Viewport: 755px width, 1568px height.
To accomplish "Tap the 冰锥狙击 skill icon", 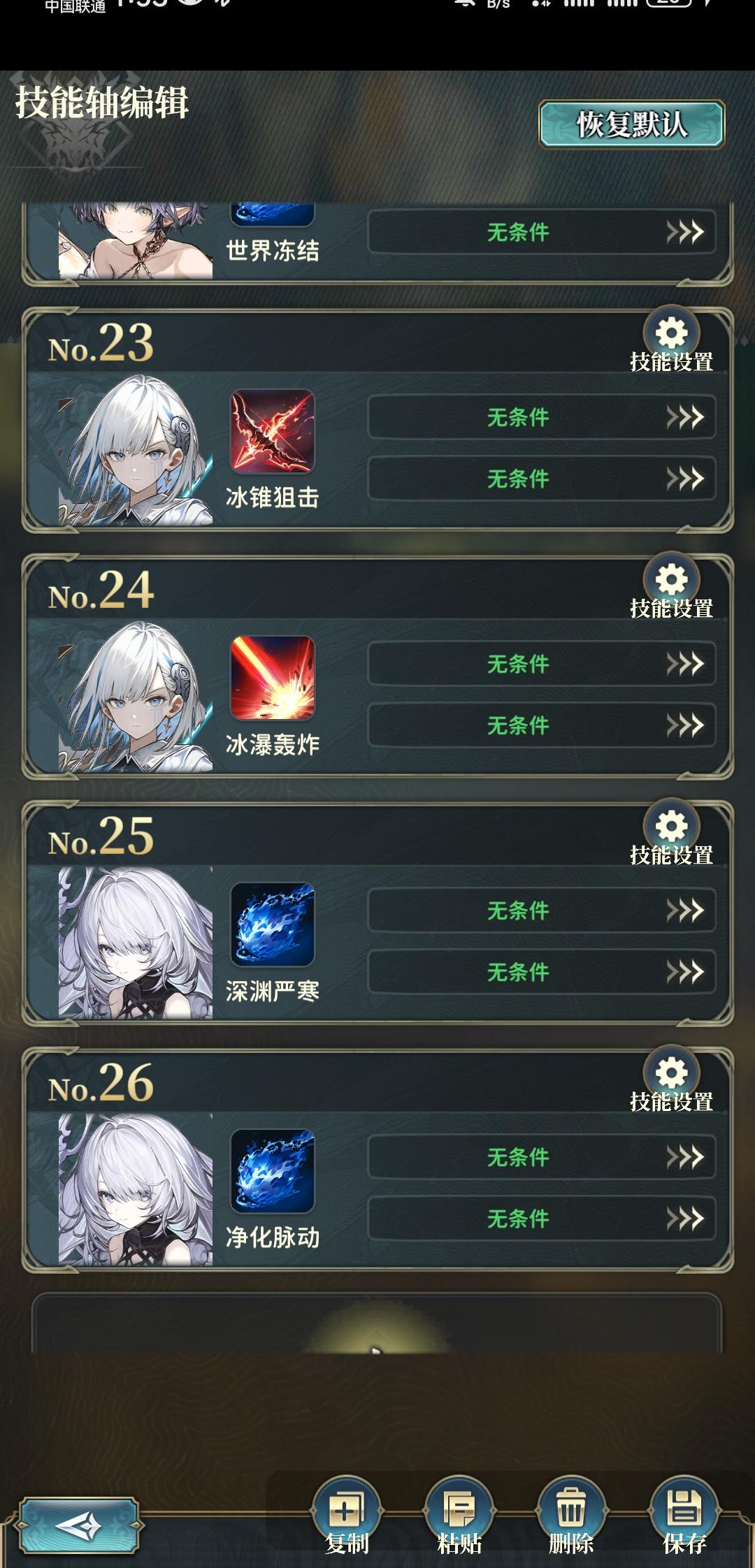I will click(273, 431).
